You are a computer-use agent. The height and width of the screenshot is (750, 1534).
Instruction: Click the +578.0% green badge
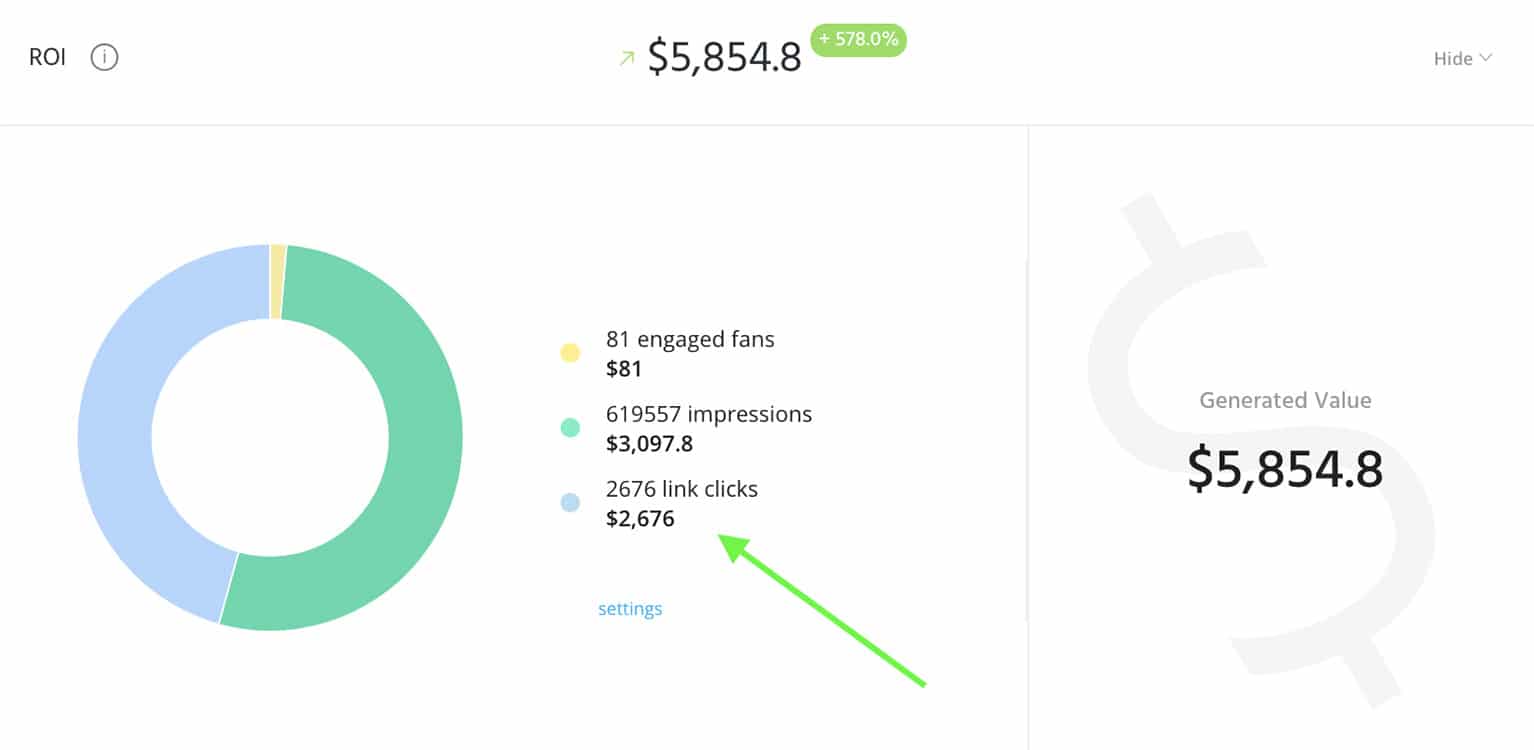pos(858,40)
